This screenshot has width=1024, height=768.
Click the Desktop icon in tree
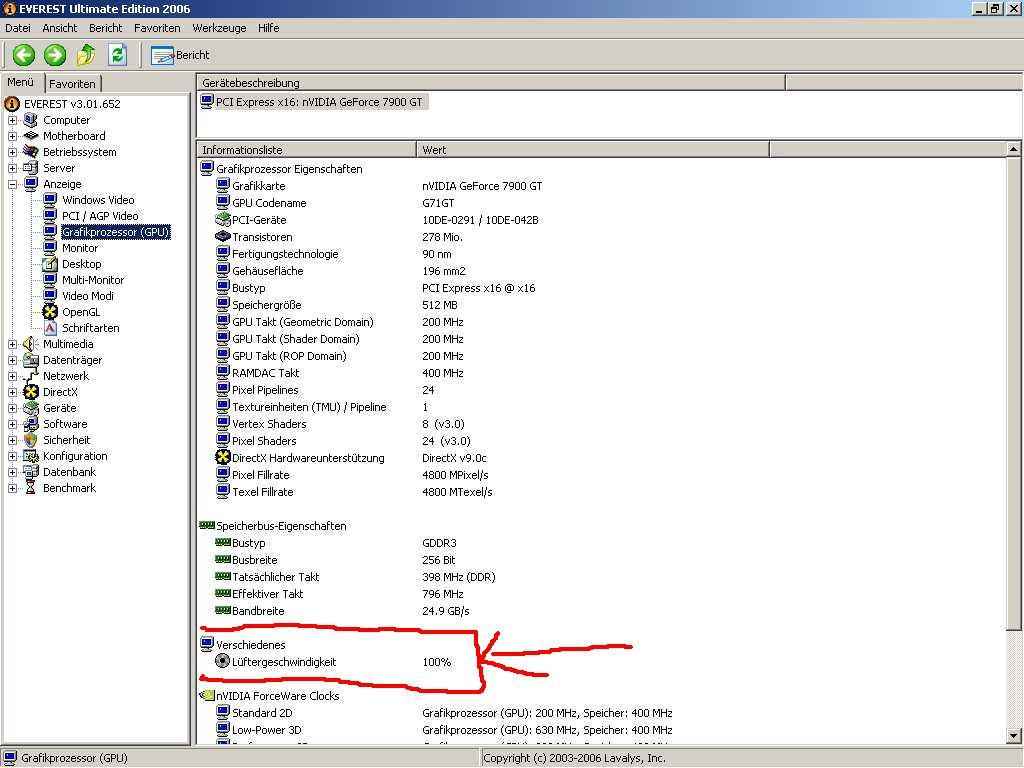[x=50, y=264]
